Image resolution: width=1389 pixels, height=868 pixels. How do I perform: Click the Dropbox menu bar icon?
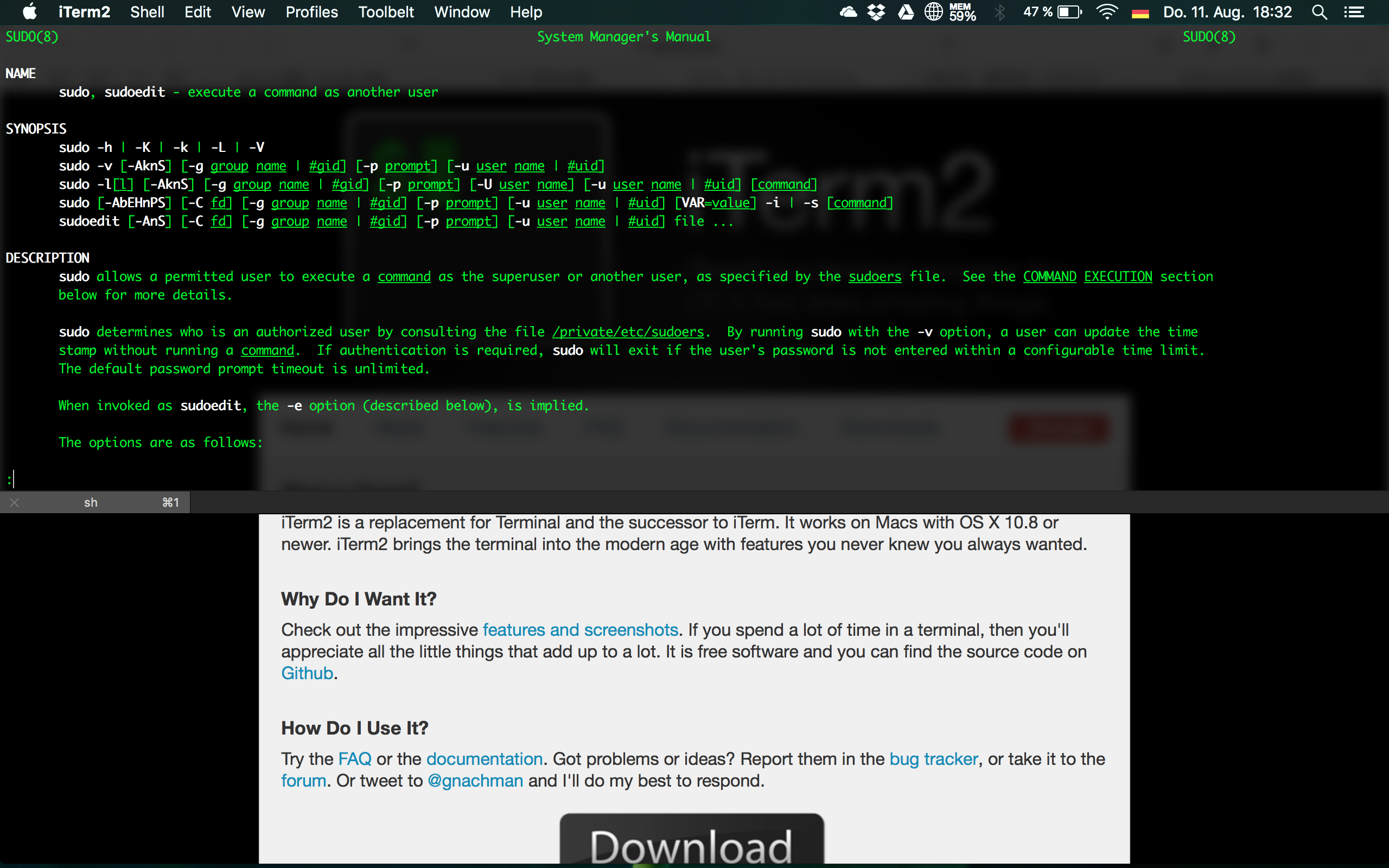point(876,12)
